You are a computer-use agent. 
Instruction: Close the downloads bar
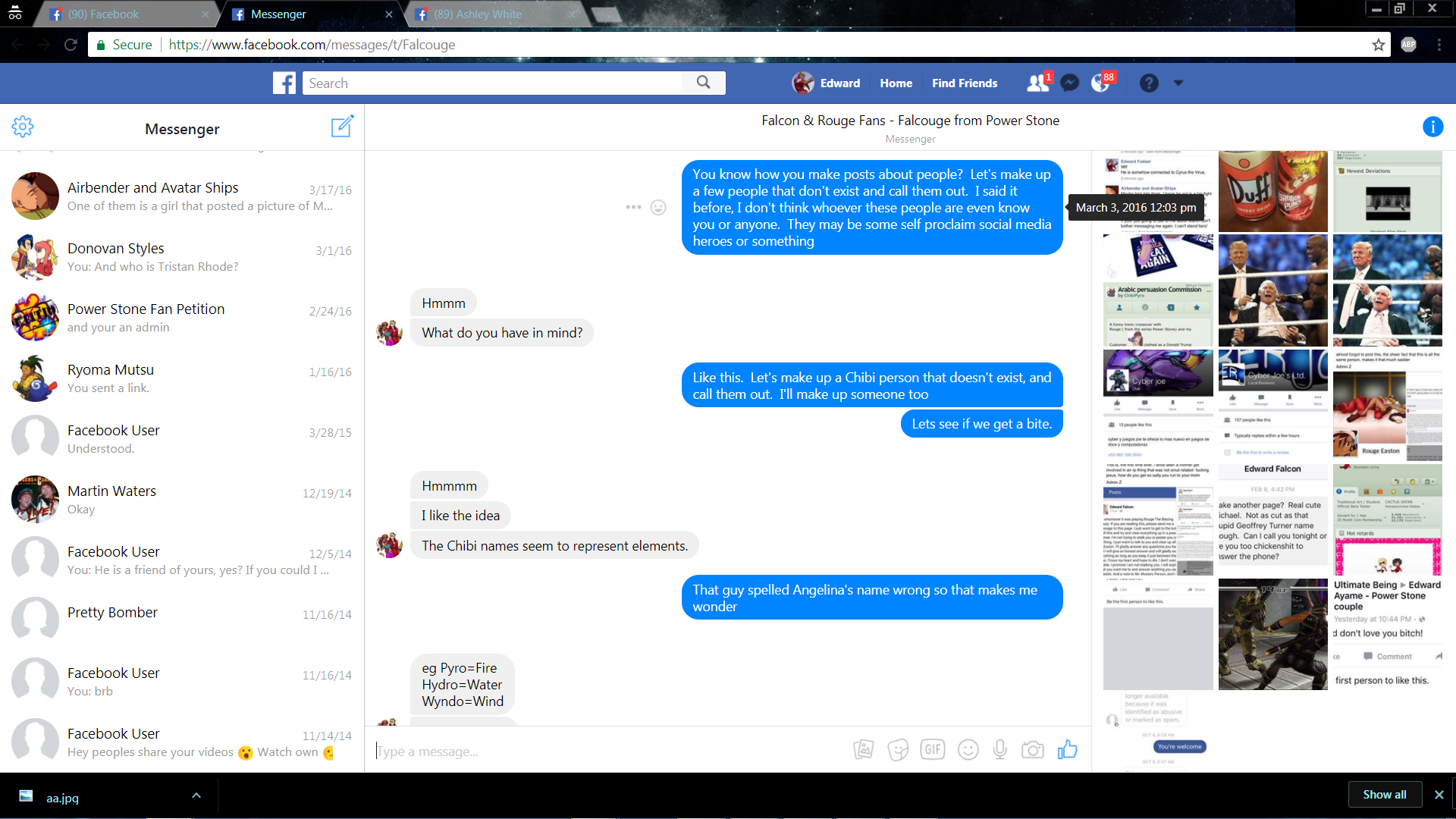(x=1439, y=795)
